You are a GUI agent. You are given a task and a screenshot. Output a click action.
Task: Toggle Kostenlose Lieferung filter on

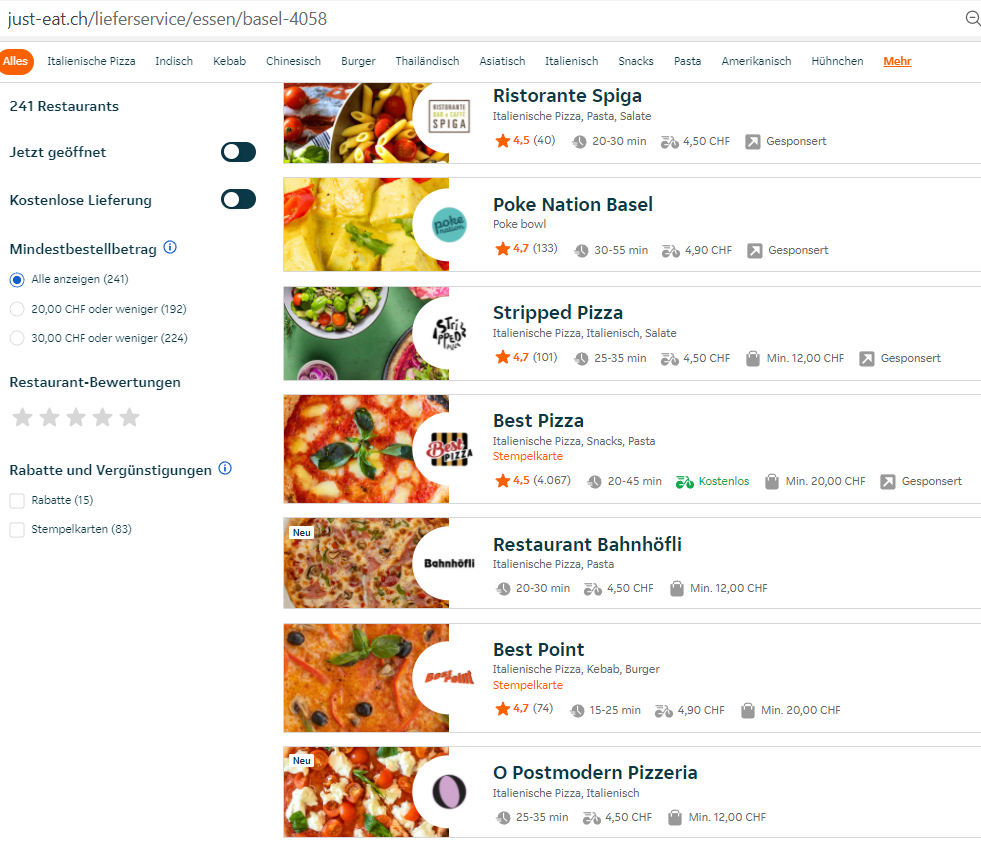tap(238, 200)
